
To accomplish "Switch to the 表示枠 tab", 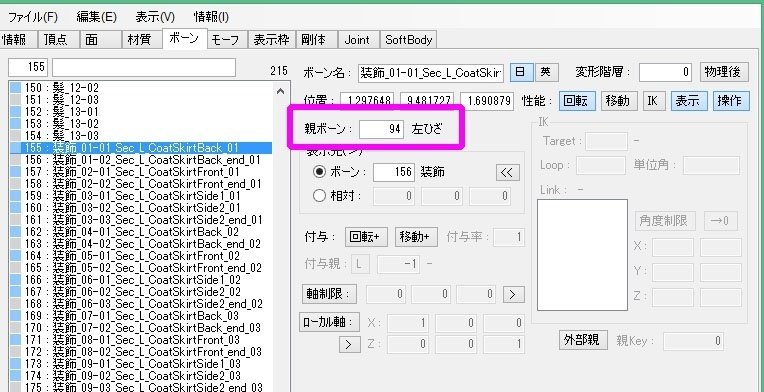I will point(271,40).
